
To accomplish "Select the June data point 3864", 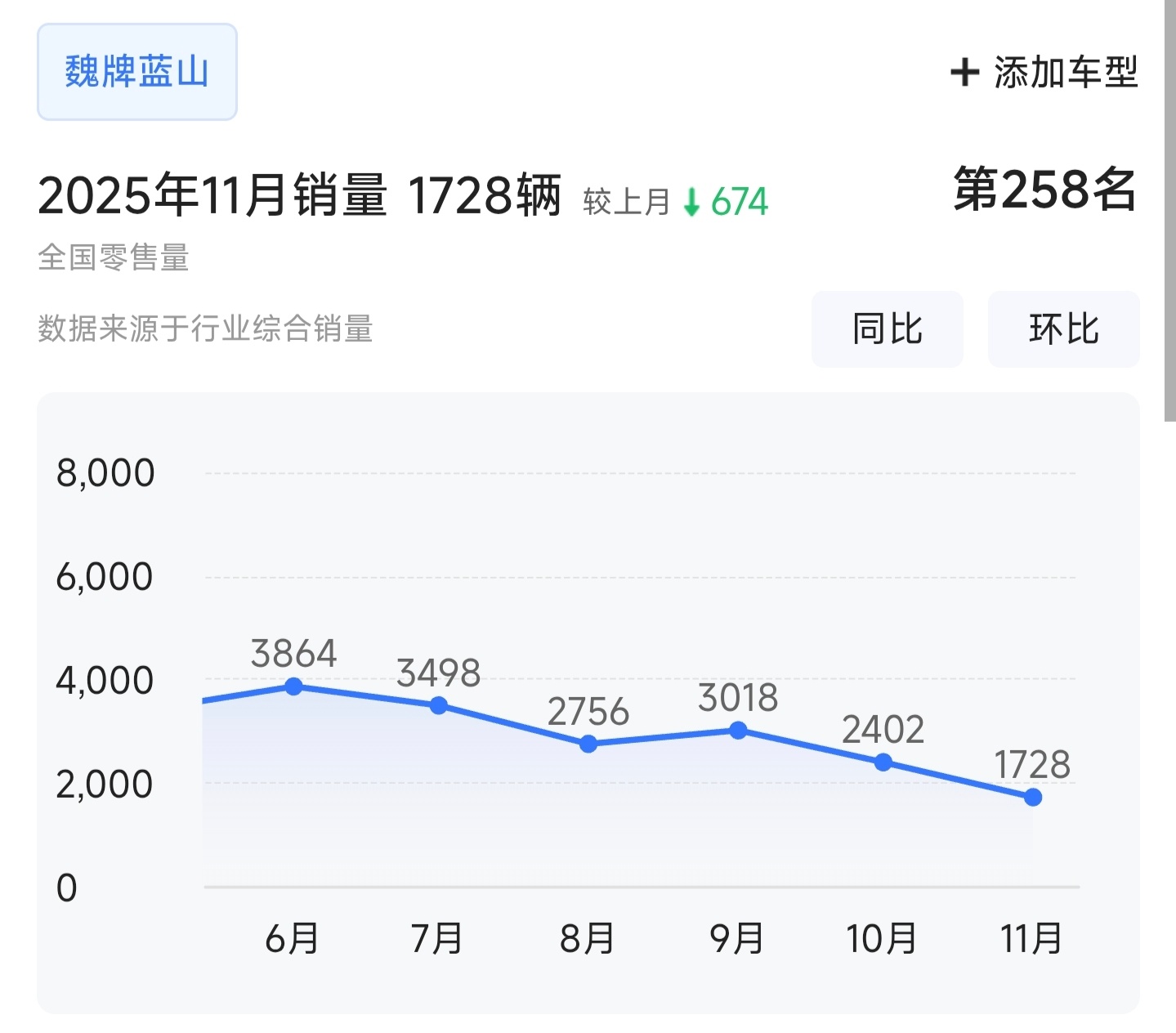I will 293,686.
